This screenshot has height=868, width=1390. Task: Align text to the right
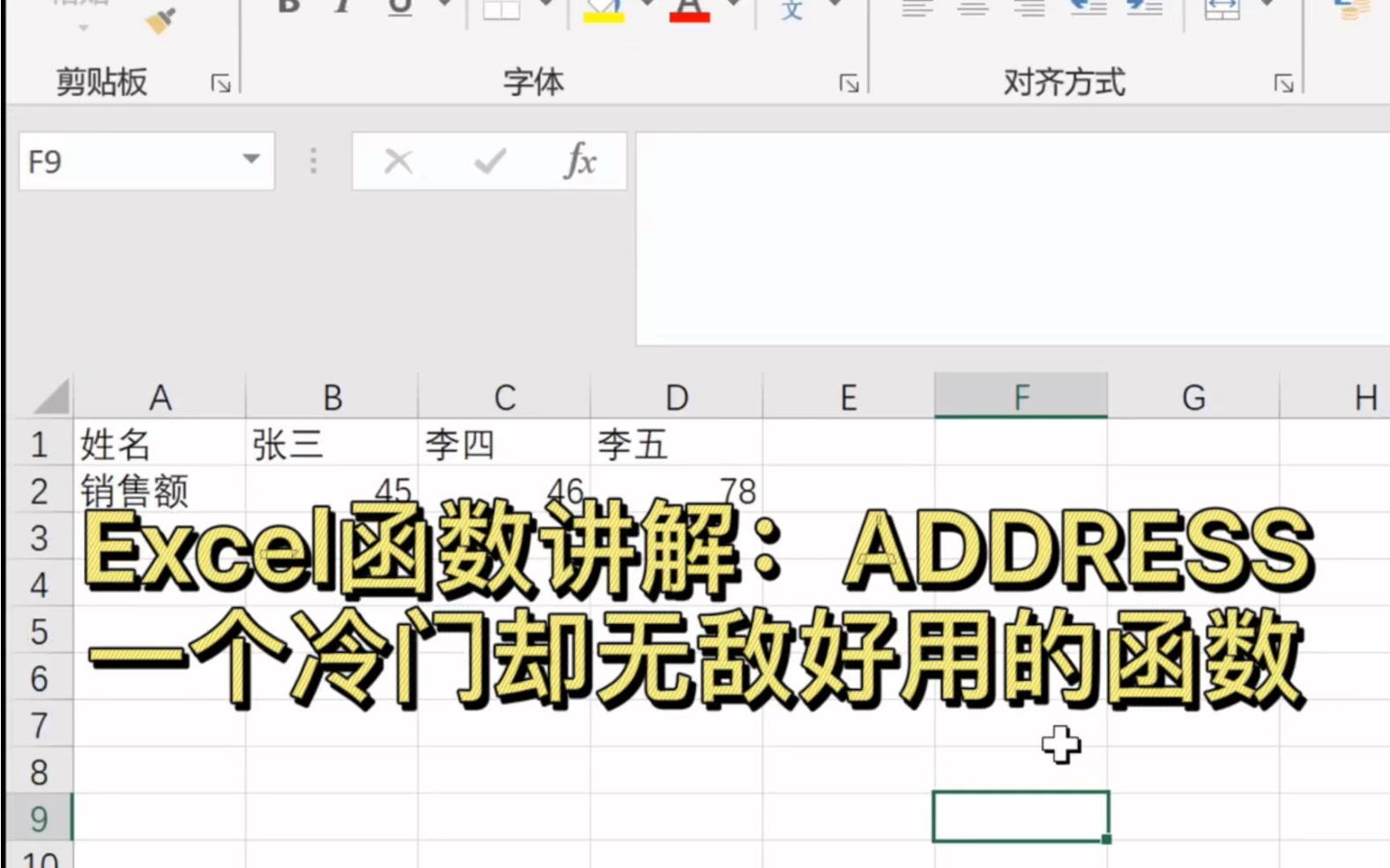[x=1029, y=8]
